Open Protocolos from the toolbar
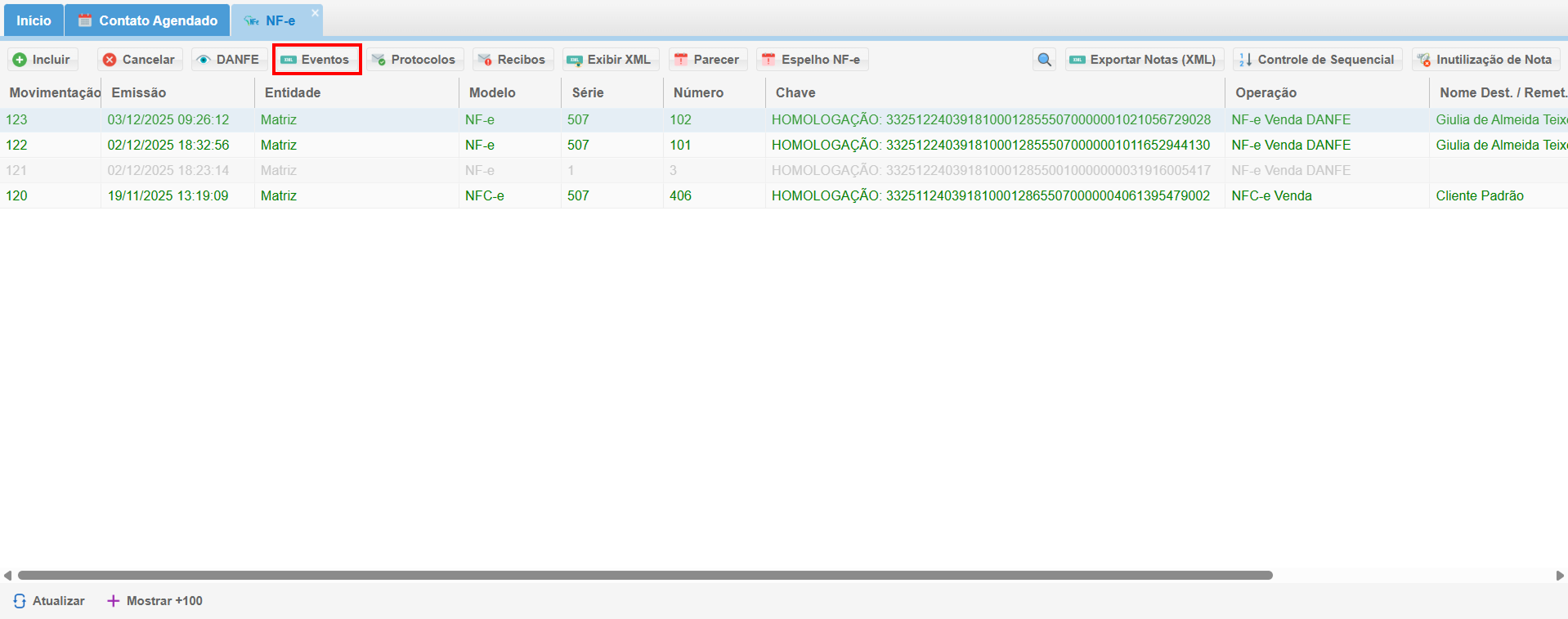Viewport: 1568px width, 619px height. tap(414, 60)
